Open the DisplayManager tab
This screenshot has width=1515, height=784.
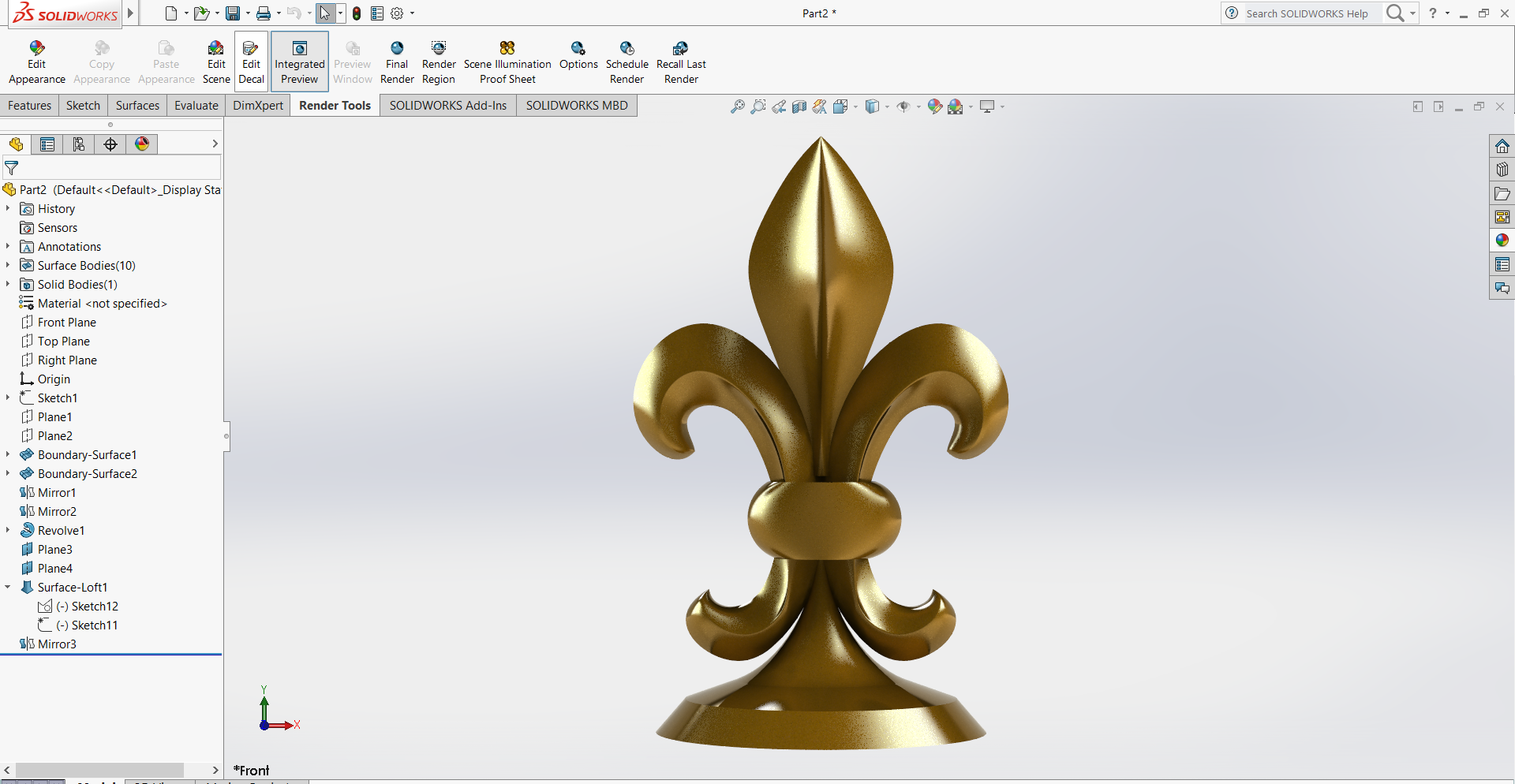click(142, 144)
